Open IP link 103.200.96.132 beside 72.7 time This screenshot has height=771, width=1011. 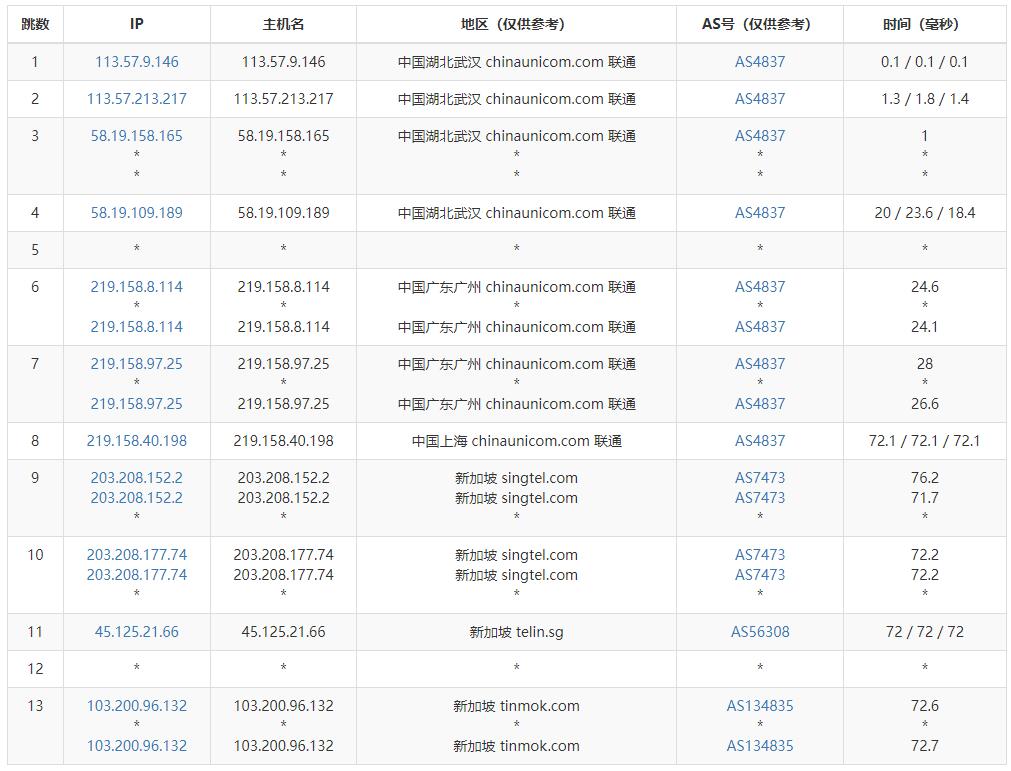(x=137, y=746)
